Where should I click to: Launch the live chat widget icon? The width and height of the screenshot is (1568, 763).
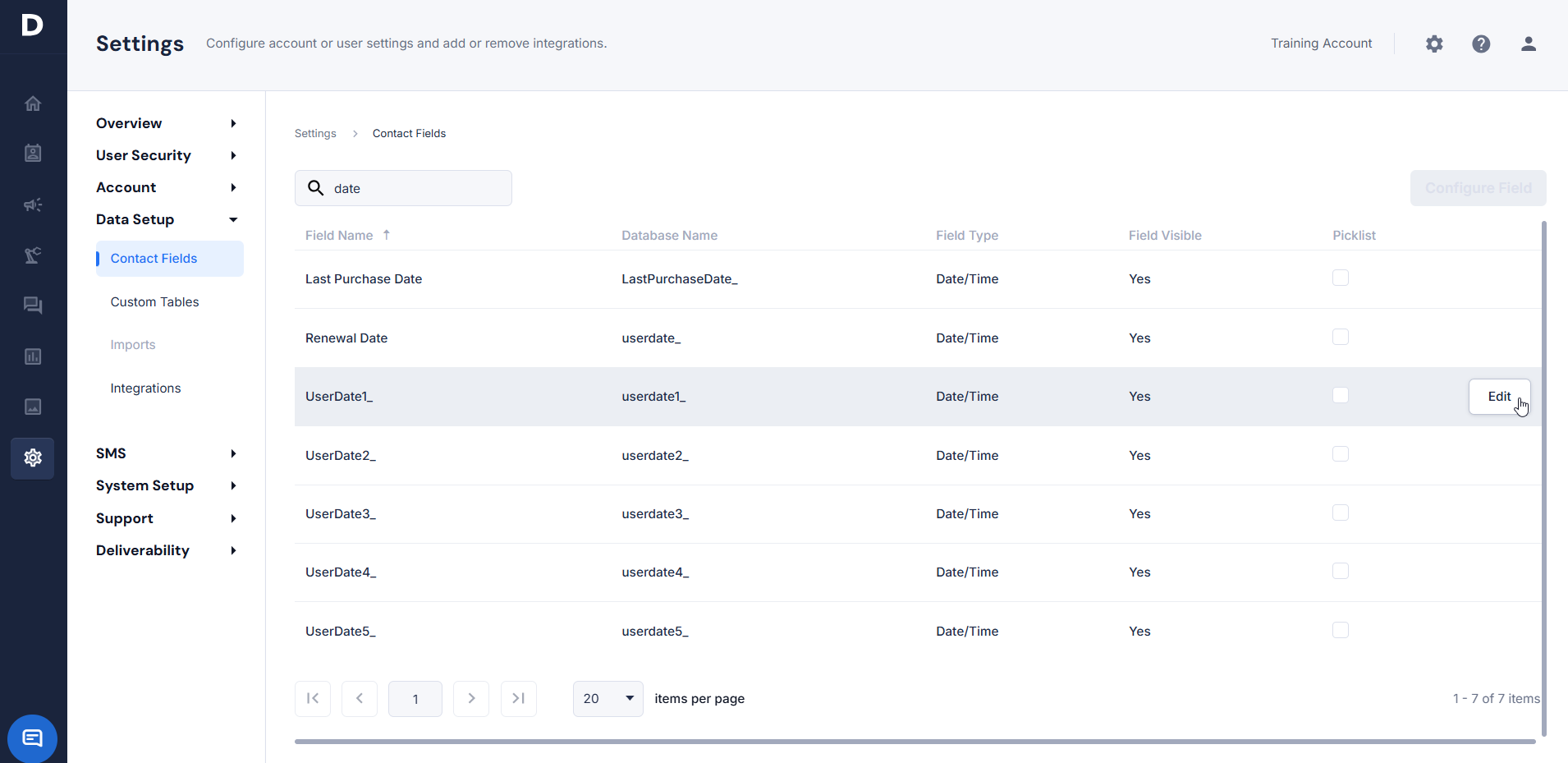coord(32,738)
